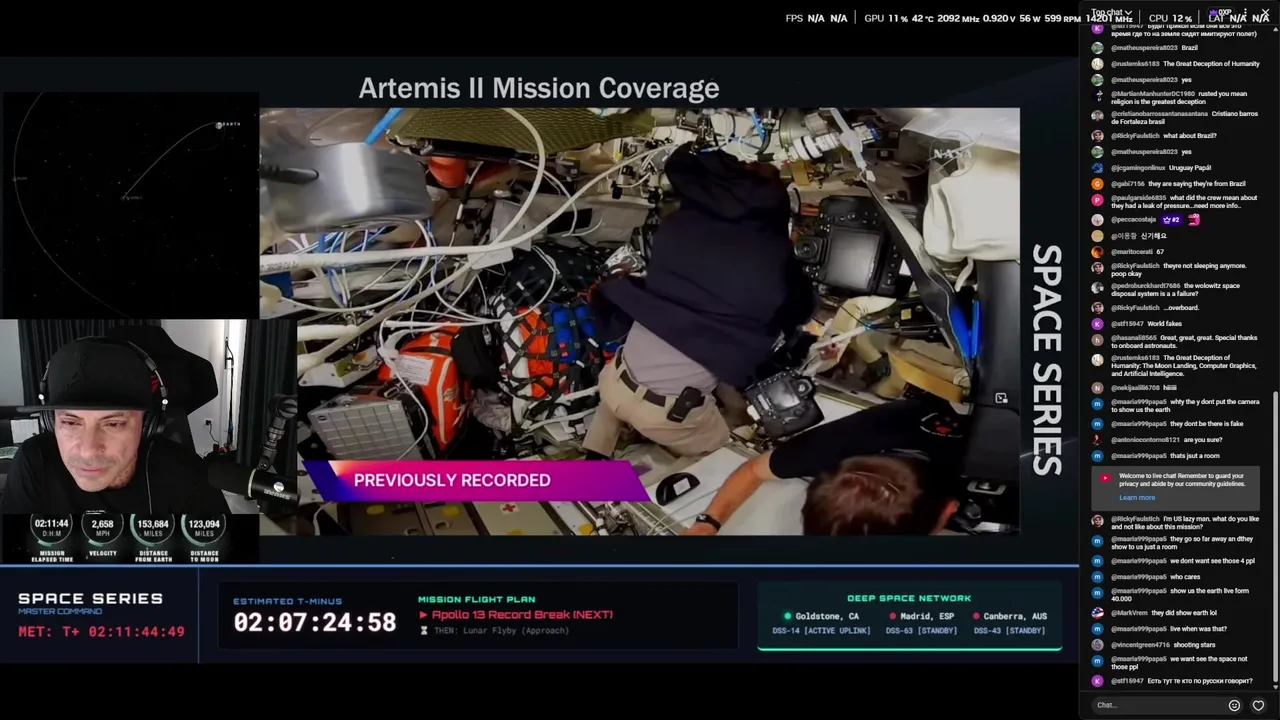Open the live chat three-dot options menu
Screen dimensions: 1280x720
[x=1244, y=13]
